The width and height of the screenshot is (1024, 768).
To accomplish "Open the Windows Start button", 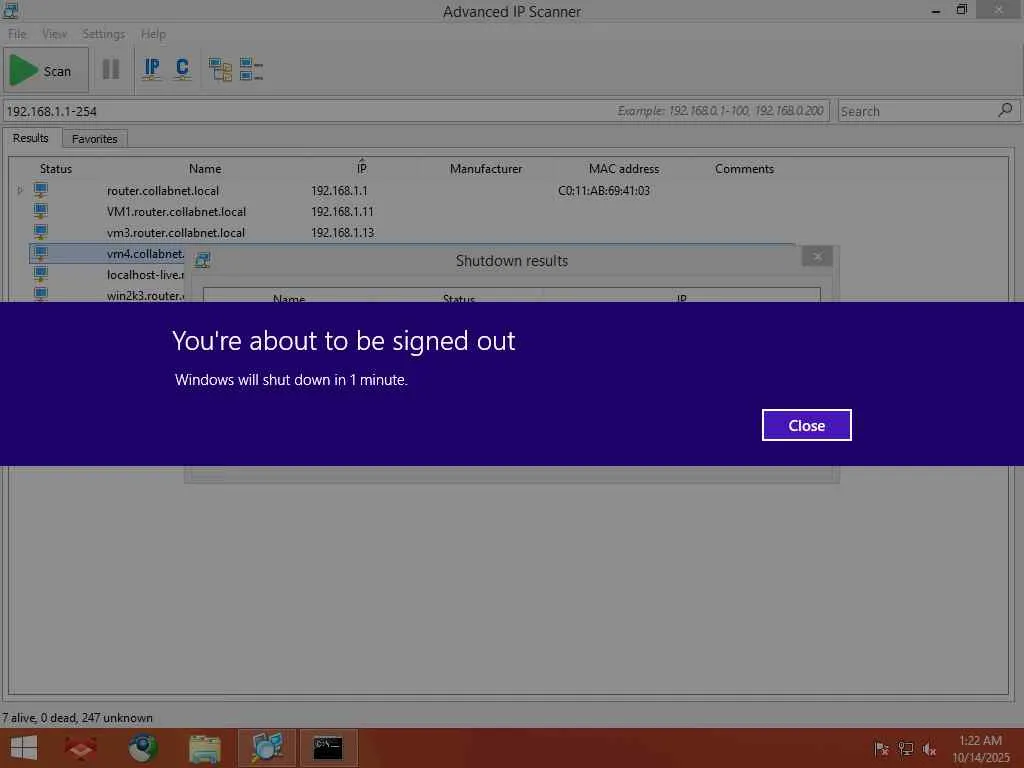I will pos(24,748).
